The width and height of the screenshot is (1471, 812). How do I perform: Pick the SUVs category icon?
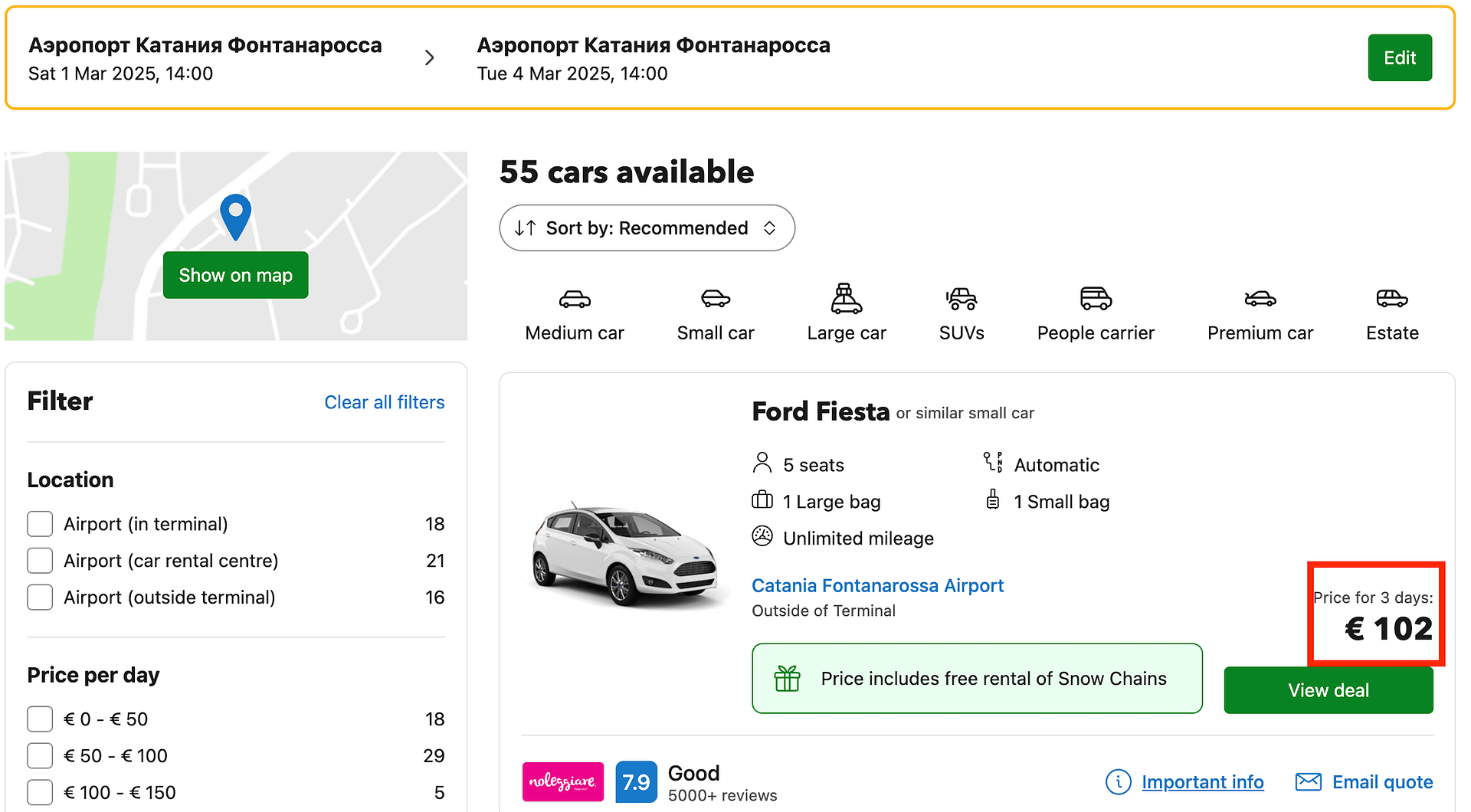click(962, 299)
